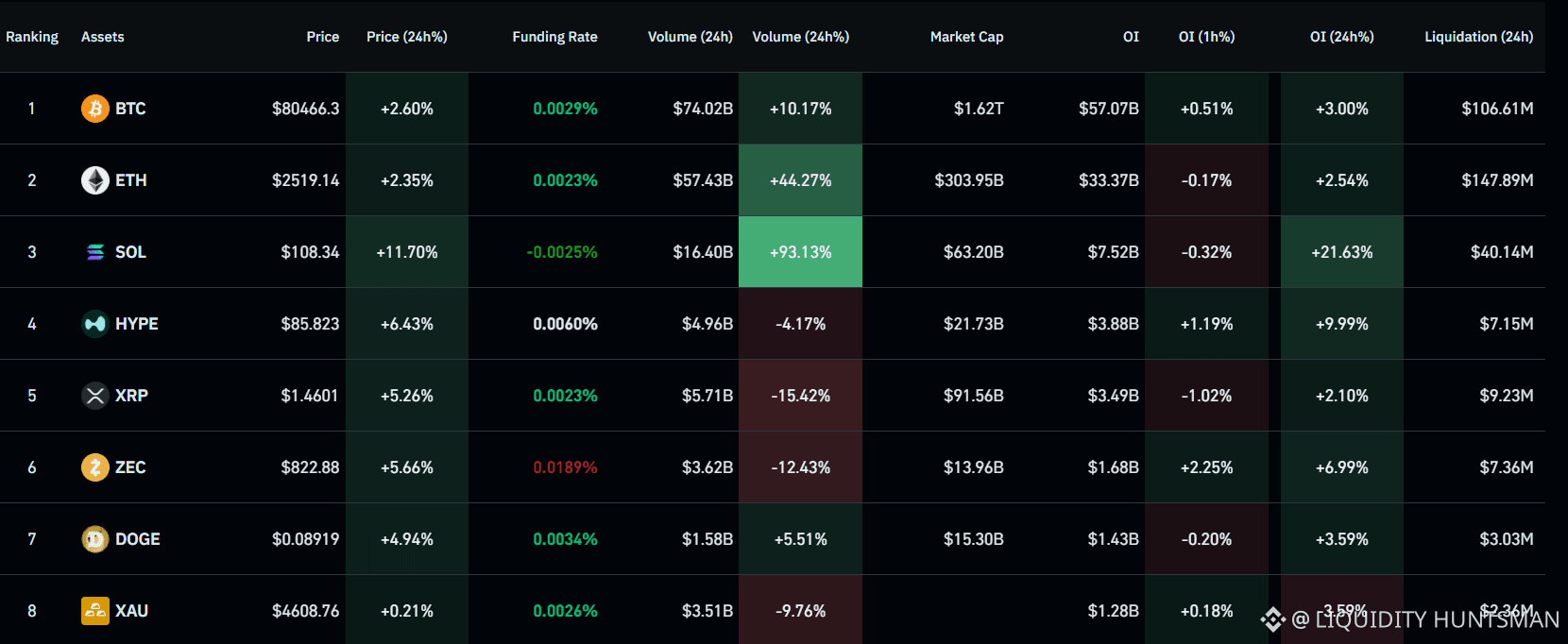Click the ZEC Zcash coin icon
The height and width of the screenshot is (644, 1568).
pyautogui.click(x=95, y=467)
